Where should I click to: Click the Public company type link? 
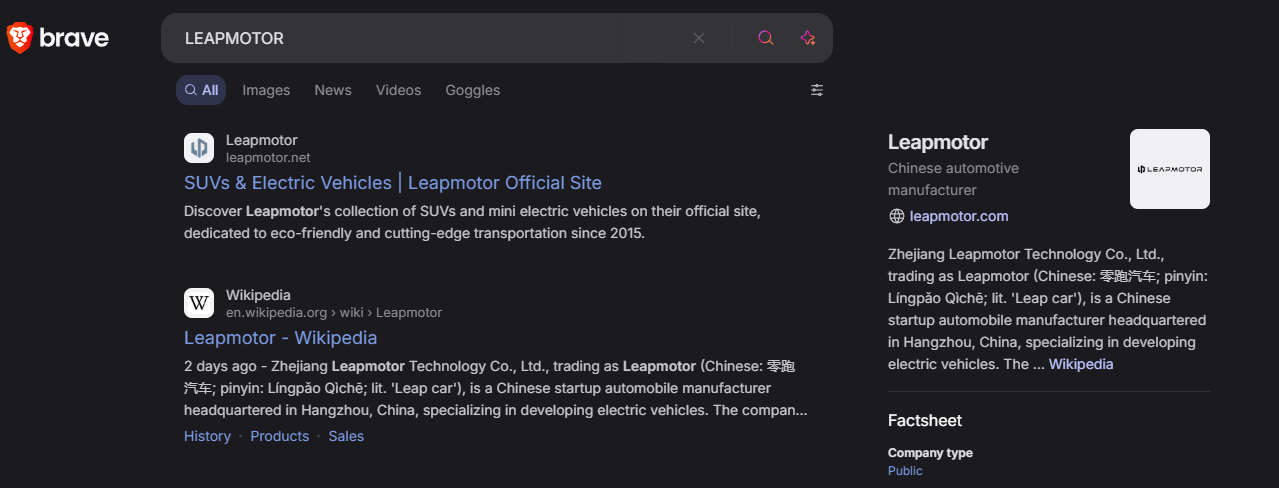point(905,471)
